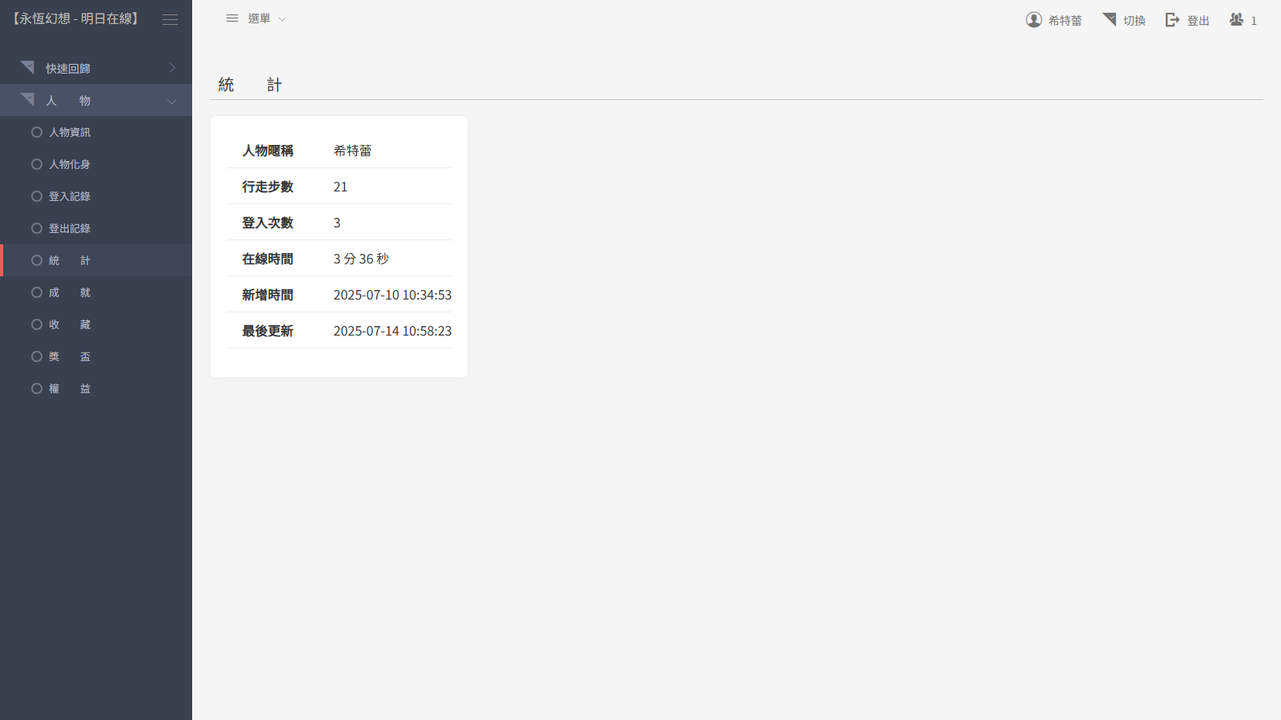Click the 行走步數 label
This screenshot has width=1281, height=720.
click(x=267, y=186)
